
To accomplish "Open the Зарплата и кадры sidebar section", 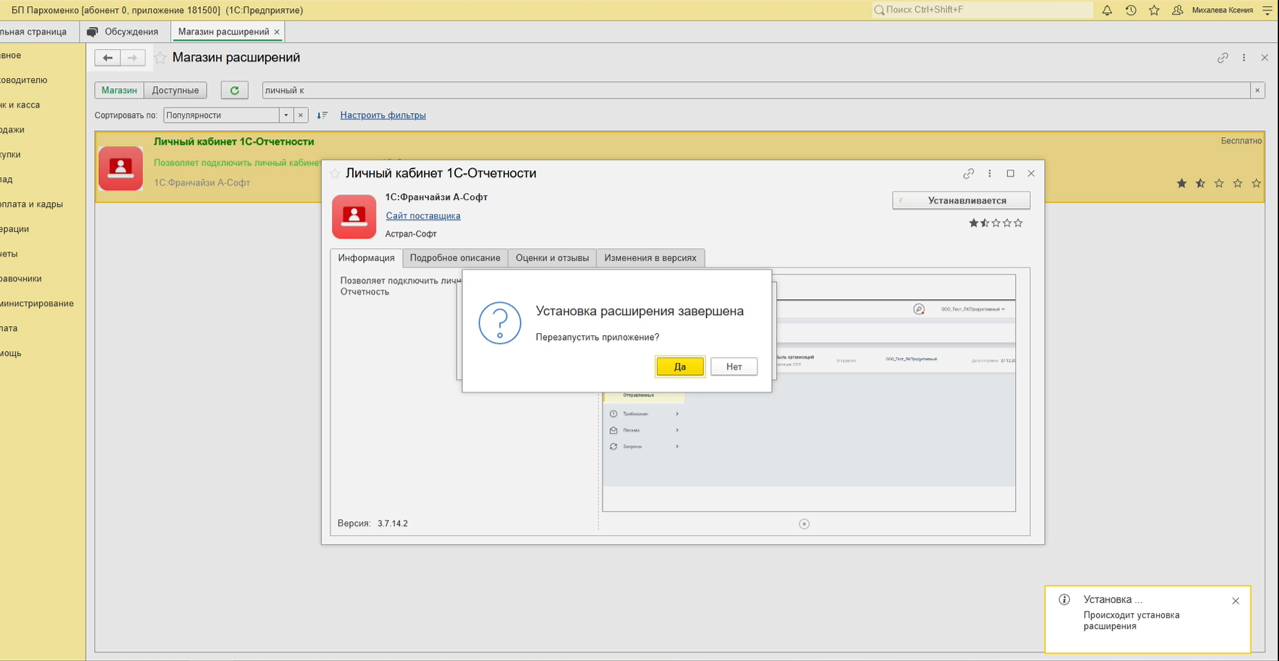I will coord(31,204).
